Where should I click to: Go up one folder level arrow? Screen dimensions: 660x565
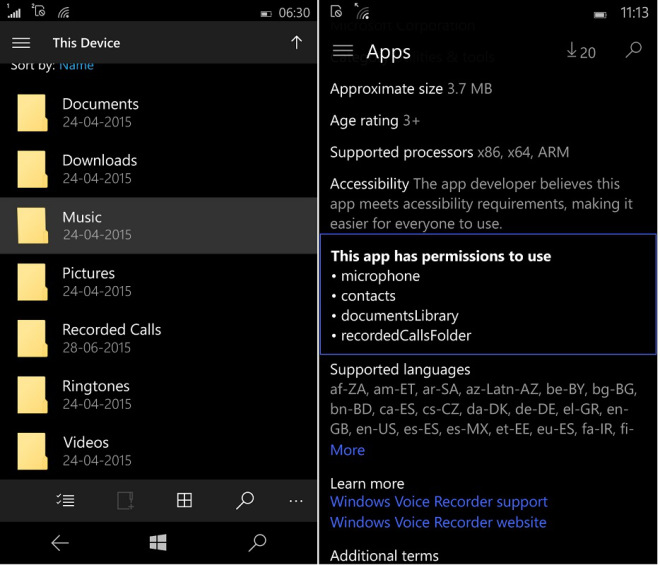point(296,43)
